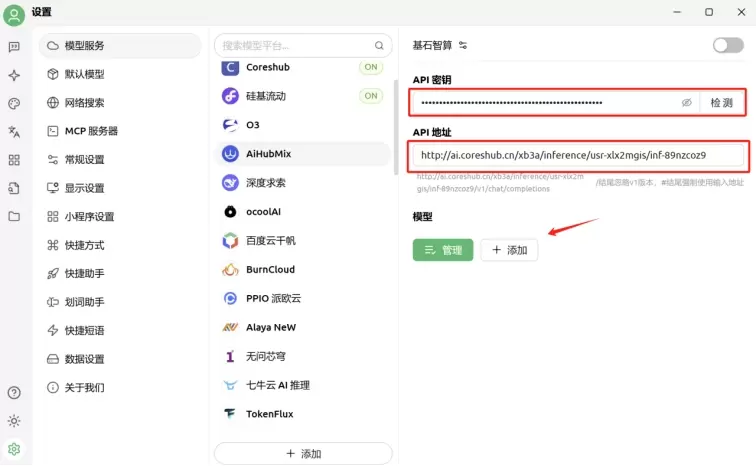The width and height of the screenshot is (756, 466).
Task: Click the green 管理 models button
Action: (442, 250)
